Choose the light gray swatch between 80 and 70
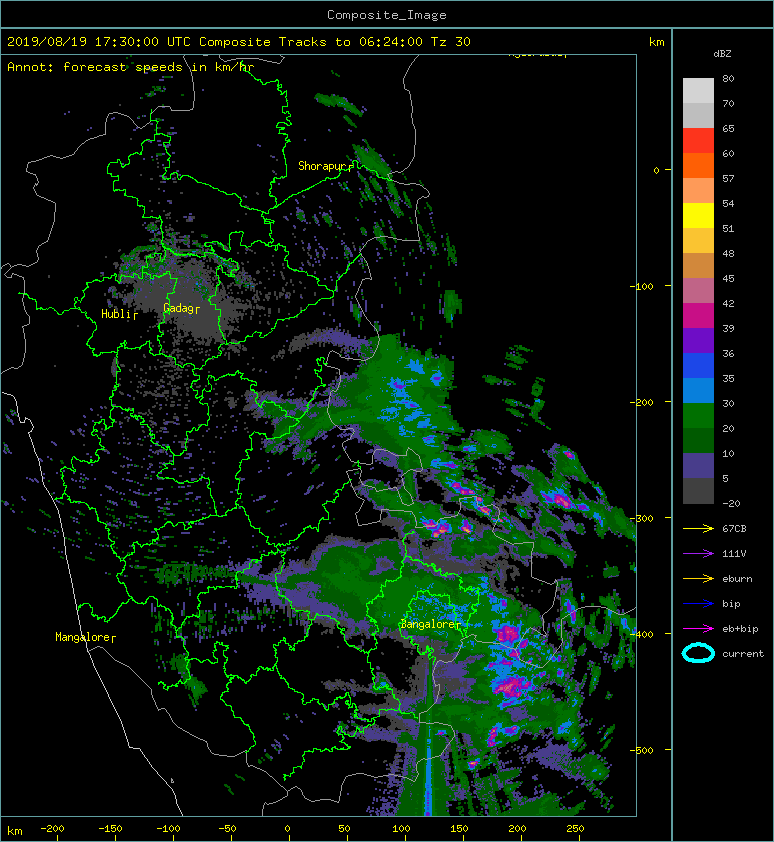This screenshot has width=774, height=842. pos(698,91)
